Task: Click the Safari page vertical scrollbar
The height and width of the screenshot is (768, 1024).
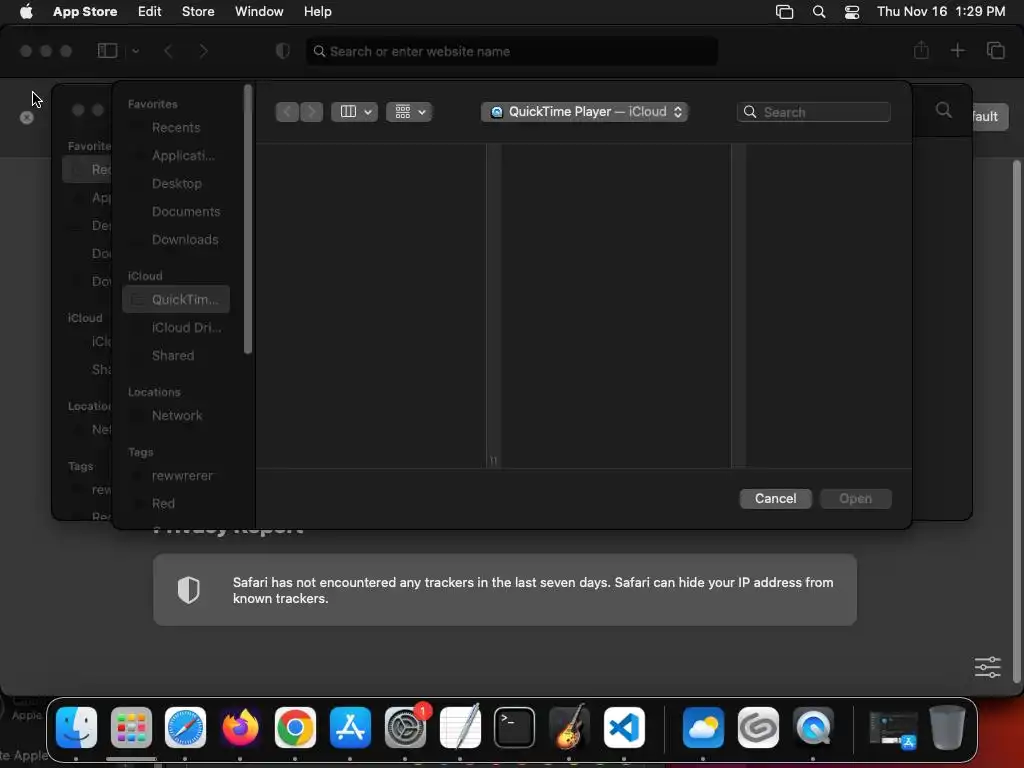Action: (1016, 421)
